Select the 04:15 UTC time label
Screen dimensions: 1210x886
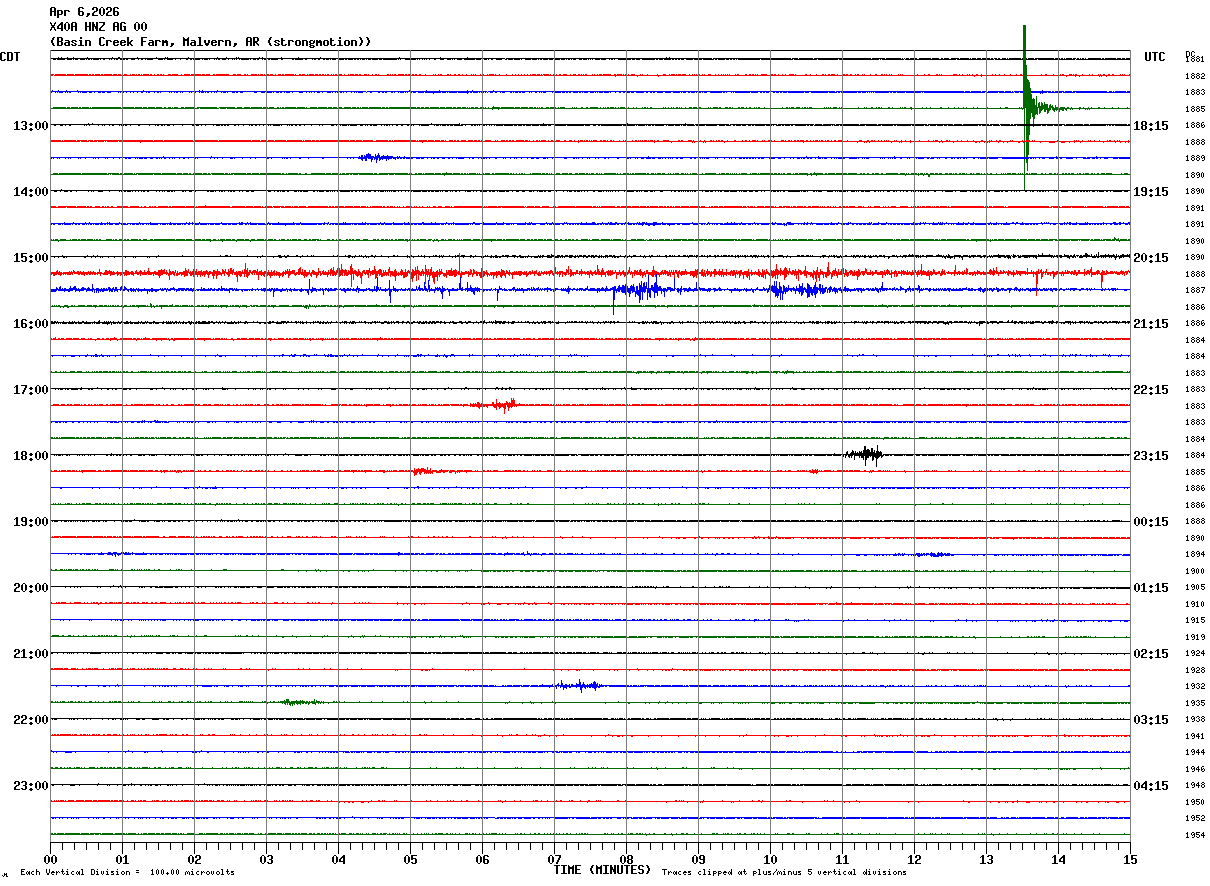1151,786
